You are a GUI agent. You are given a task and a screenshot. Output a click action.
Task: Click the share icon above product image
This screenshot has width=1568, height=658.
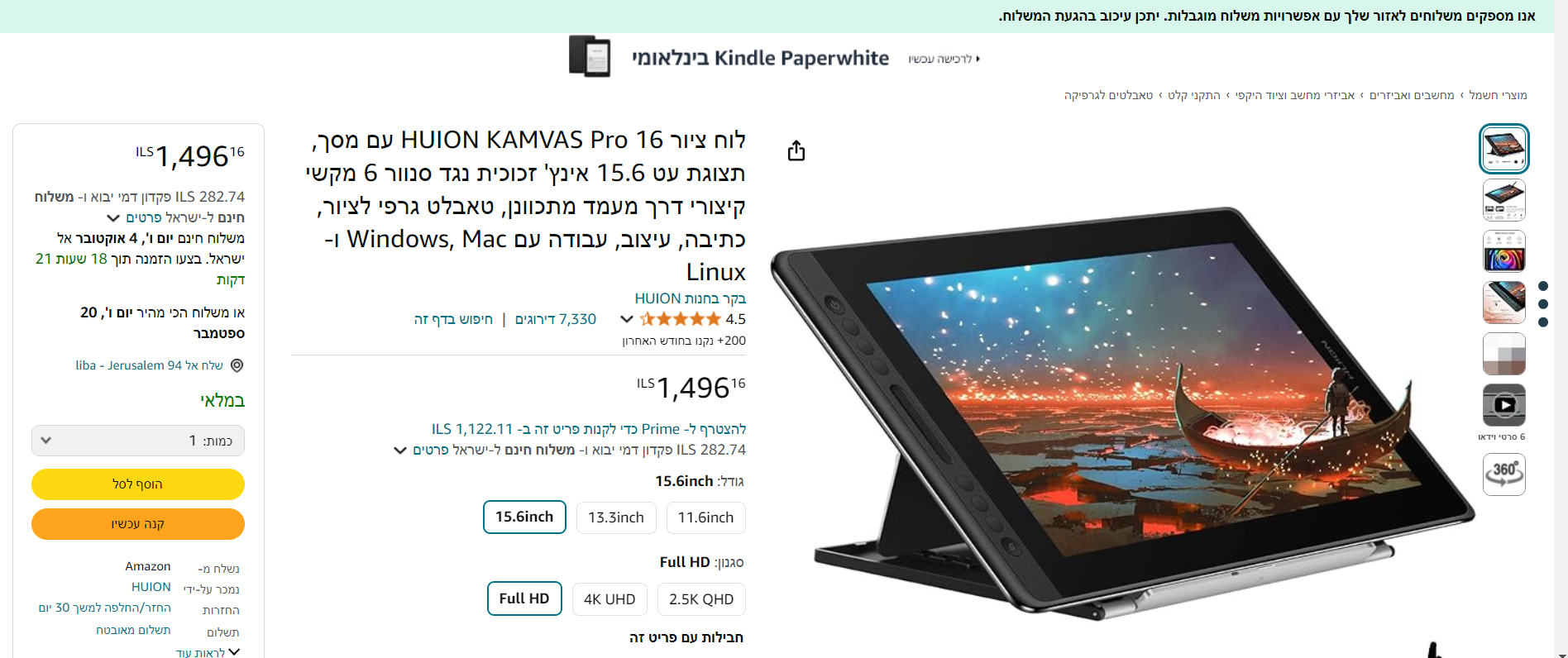[796, 150]
